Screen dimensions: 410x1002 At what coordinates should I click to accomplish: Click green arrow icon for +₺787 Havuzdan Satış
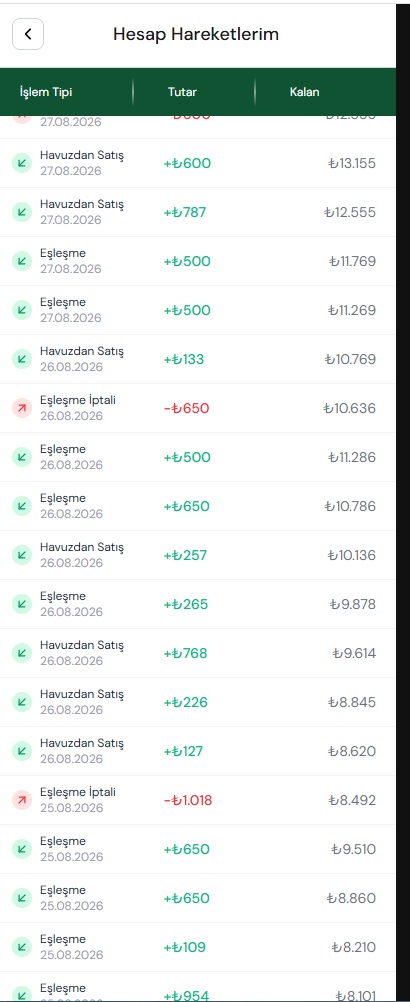(x=22, y=212)
